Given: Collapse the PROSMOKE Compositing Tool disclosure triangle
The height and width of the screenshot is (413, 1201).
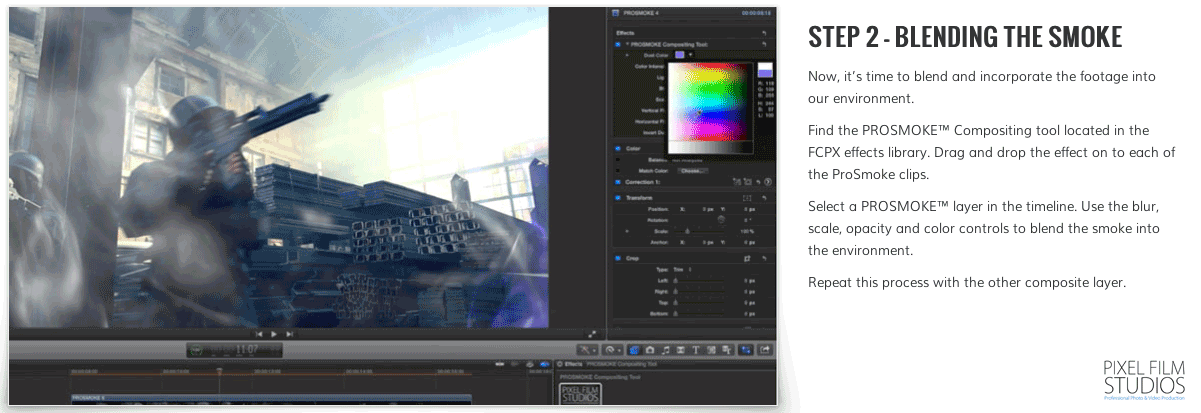Looking at the screenshot, I should (627, 44).
